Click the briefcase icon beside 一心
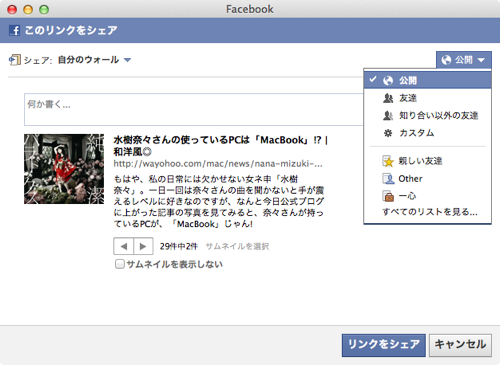 point(388,196)
